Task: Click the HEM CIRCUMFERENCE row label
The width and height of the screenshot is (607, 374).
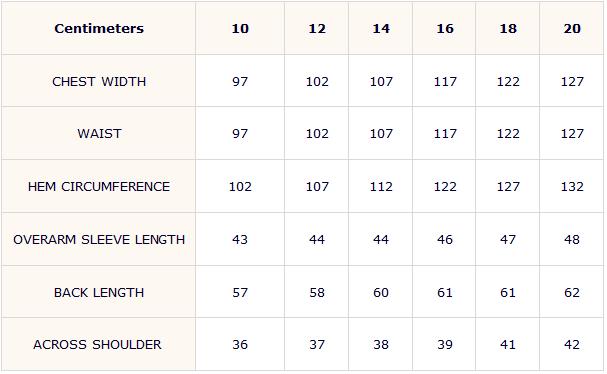Action: click(99, 187)
